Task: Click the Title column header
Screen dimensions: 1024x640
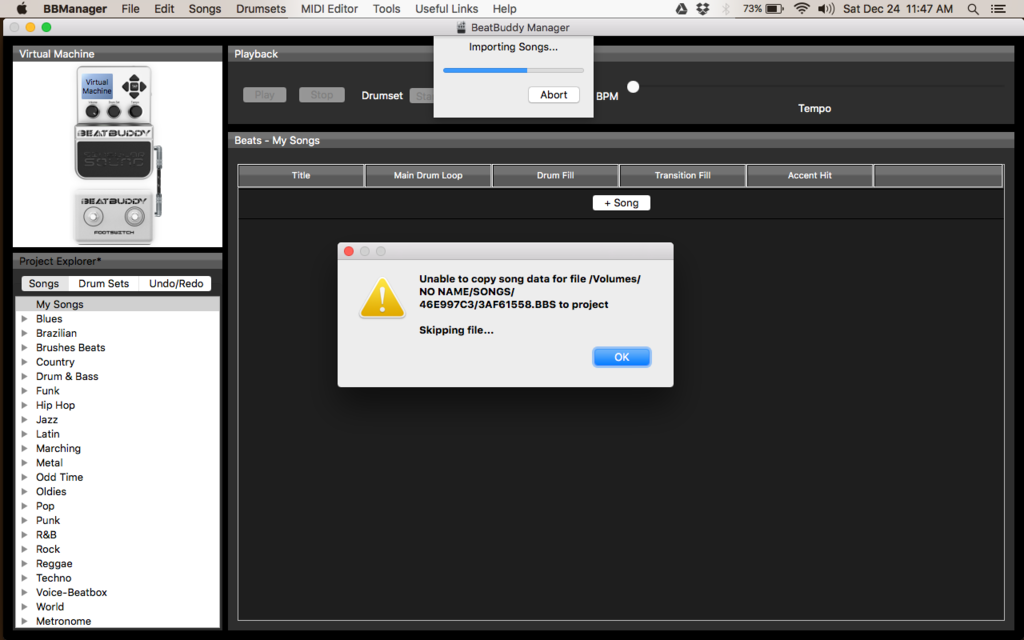Action: point(301,176)
